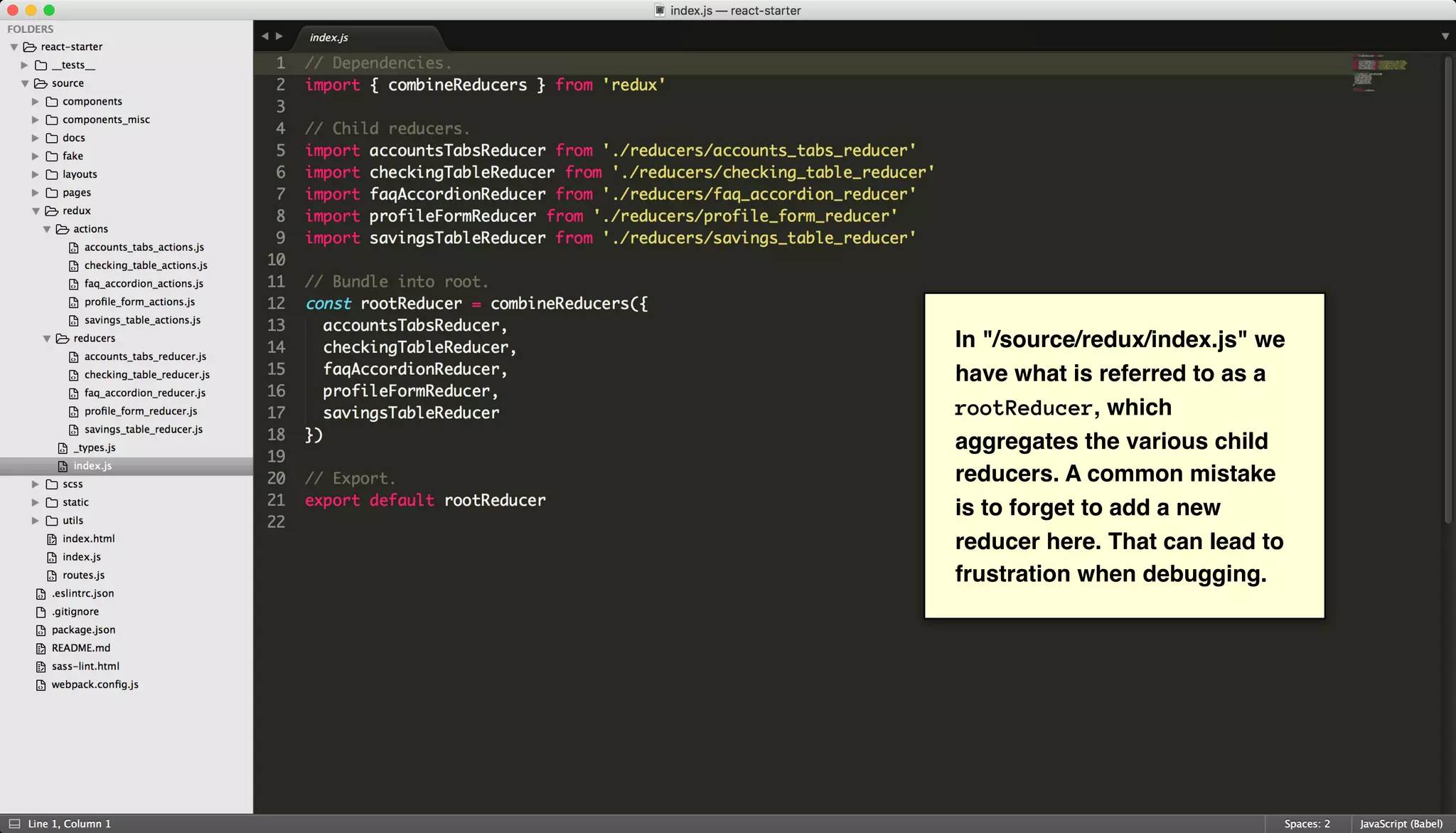Click the routes.js file icon
1456x833 pixels.
pyautogui.click(x=52, y=575)
